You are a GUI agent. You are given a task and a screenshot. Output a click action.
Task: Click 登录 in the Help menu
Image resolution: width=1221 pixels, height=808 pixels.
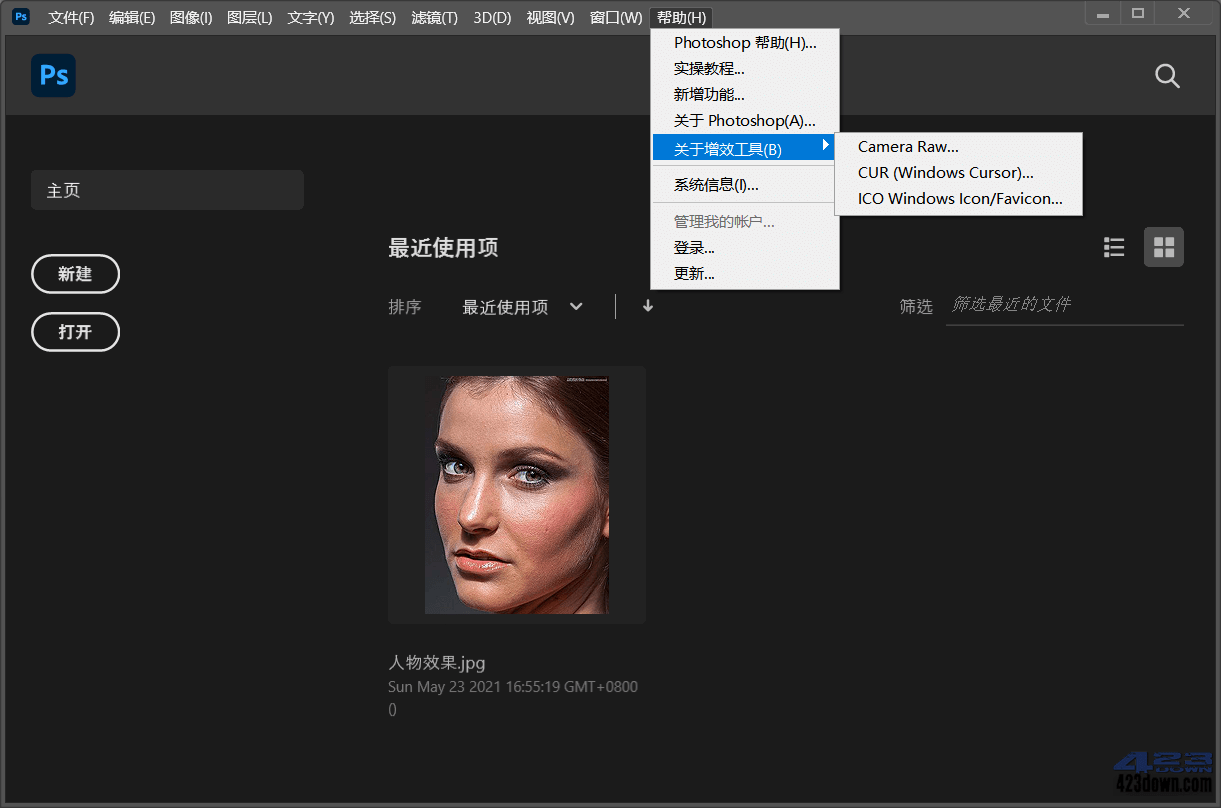tap(694, 247)
